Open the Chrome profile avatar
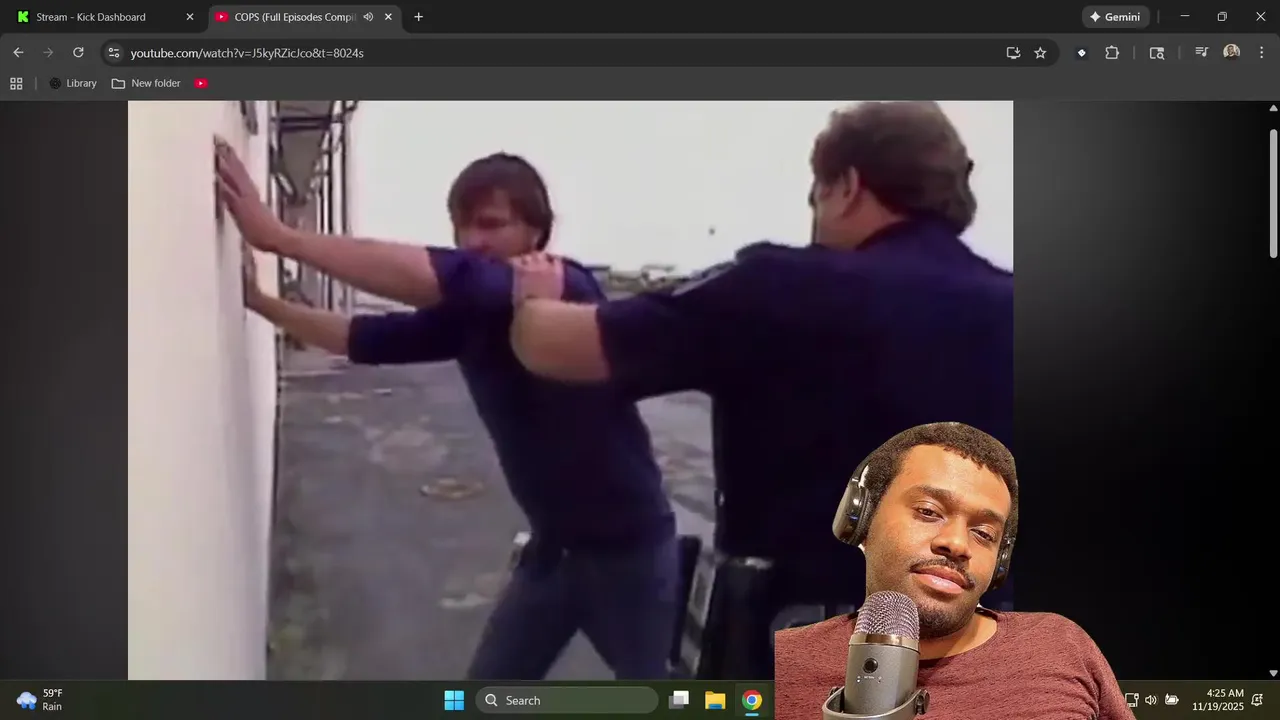Image resolution: width=1280 pixels, height=720 pixels. pyautogui.click(x=1231, y=53)
